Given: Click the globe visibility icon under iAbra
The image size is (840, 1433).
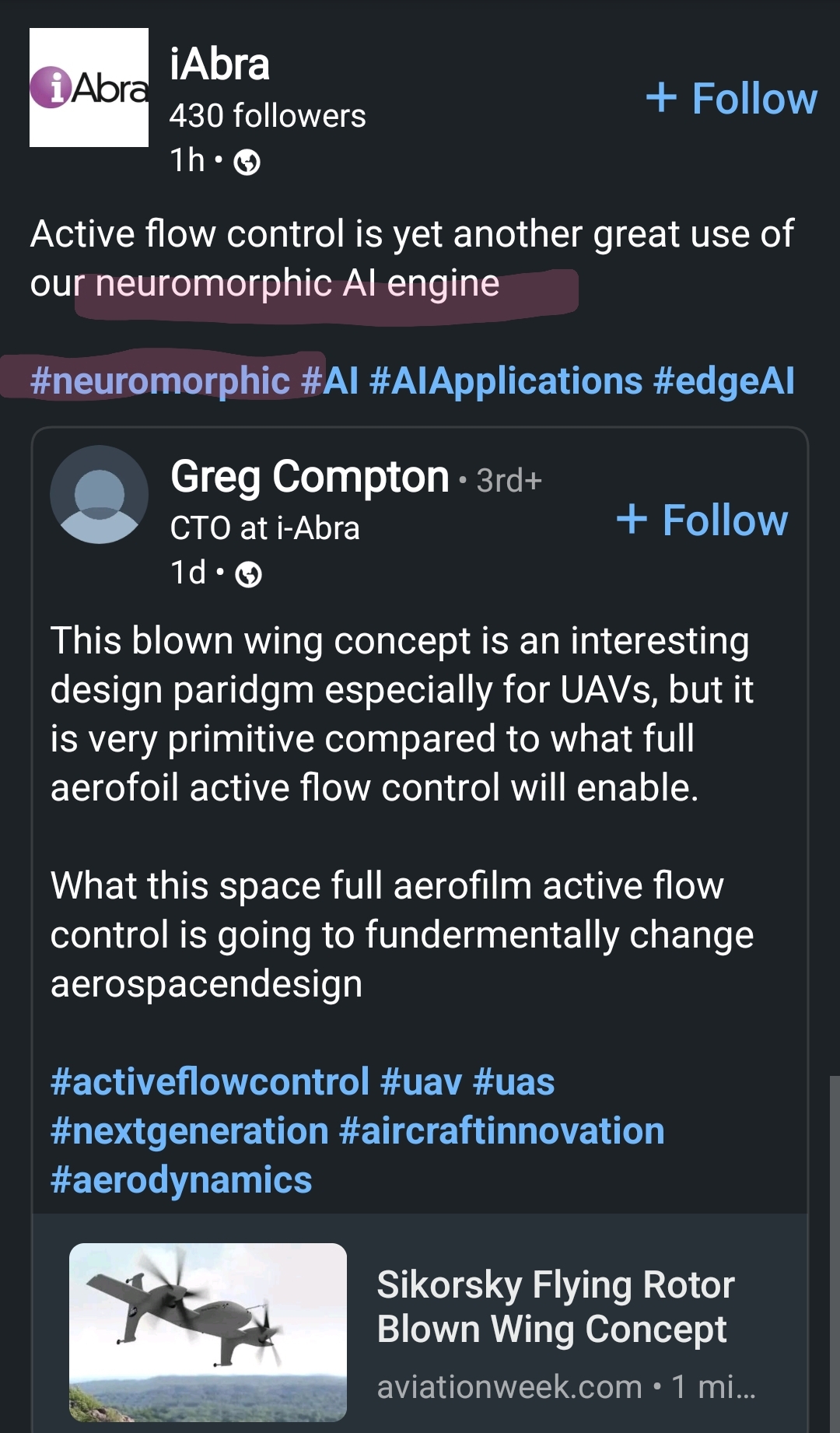Looking at the screenshot, I should (x=247, y=163).
